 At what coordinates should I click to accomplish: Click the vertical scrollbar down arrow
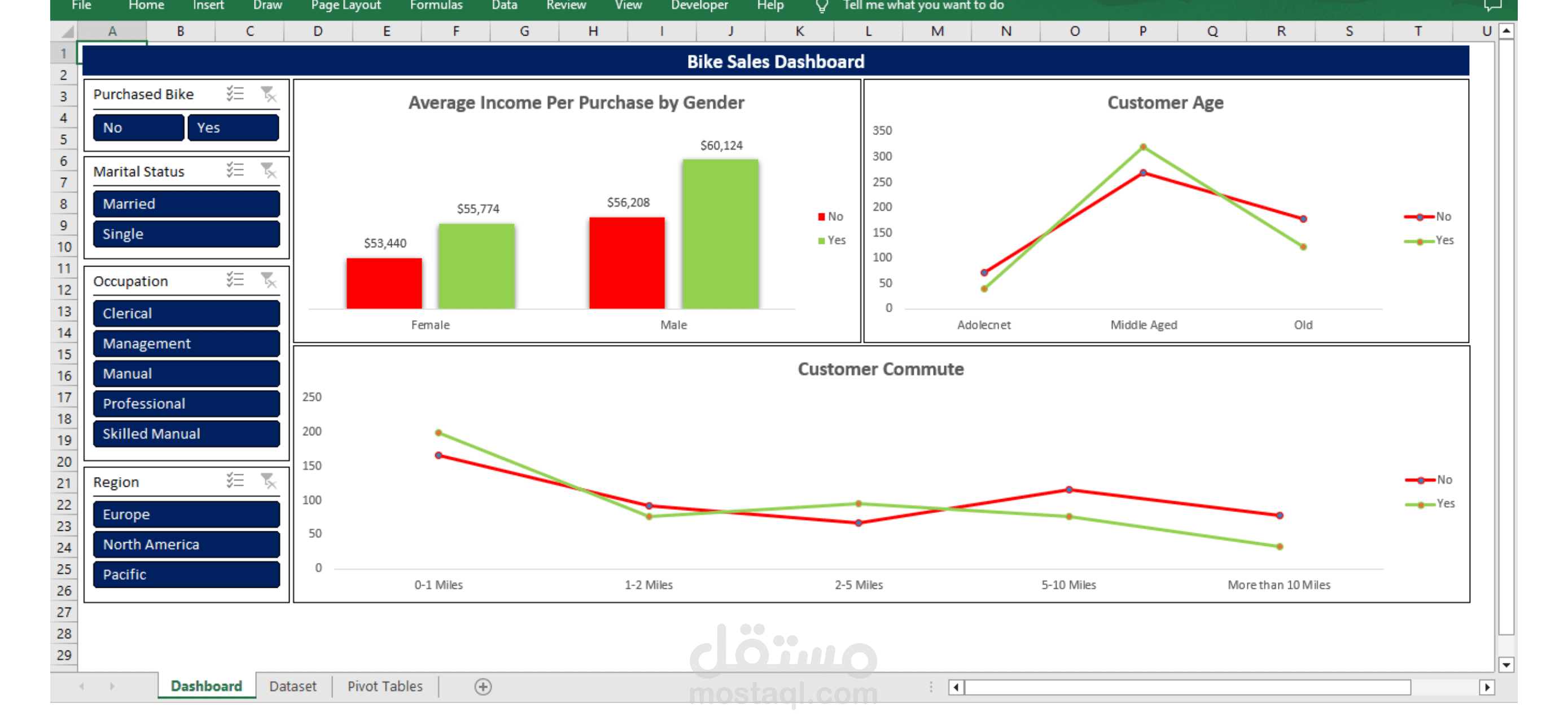coord(1506,665)
